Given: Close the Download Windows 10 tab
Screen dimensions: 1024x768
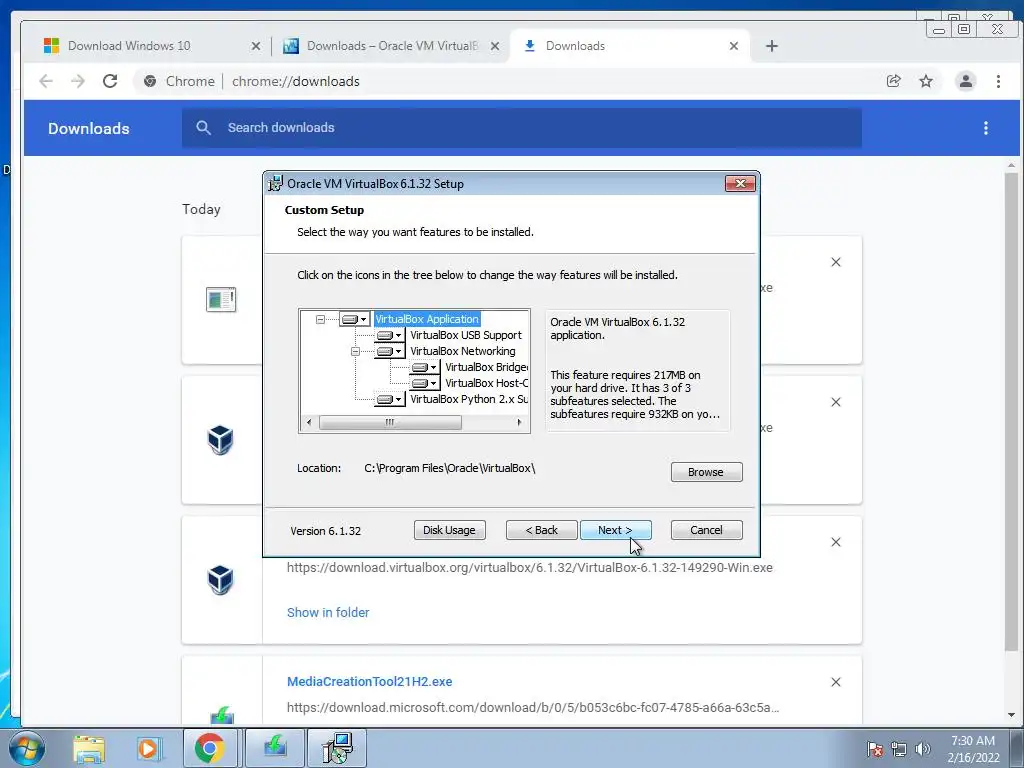Looking at the screenshot, I should pyautogui.click(x=255, y=46).
